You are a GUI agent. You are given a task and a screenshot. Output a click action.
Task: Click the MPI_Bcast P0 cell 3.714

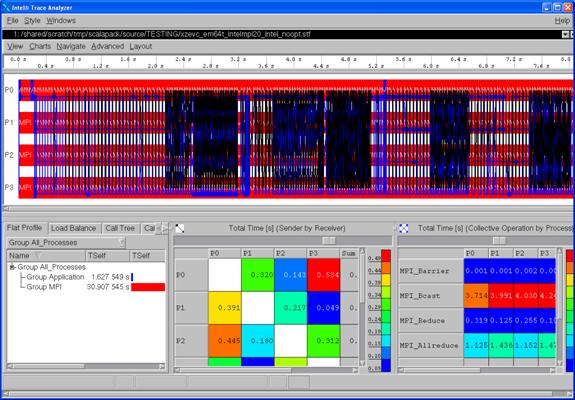pyautogui.click(x=476, y=296)
